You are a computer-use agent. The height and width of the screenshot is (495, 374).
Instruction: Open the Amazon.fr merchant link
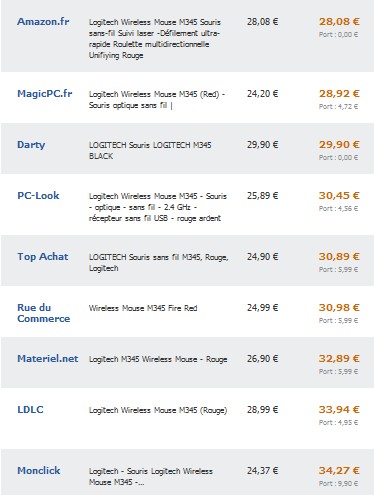(x=43, y=22)
